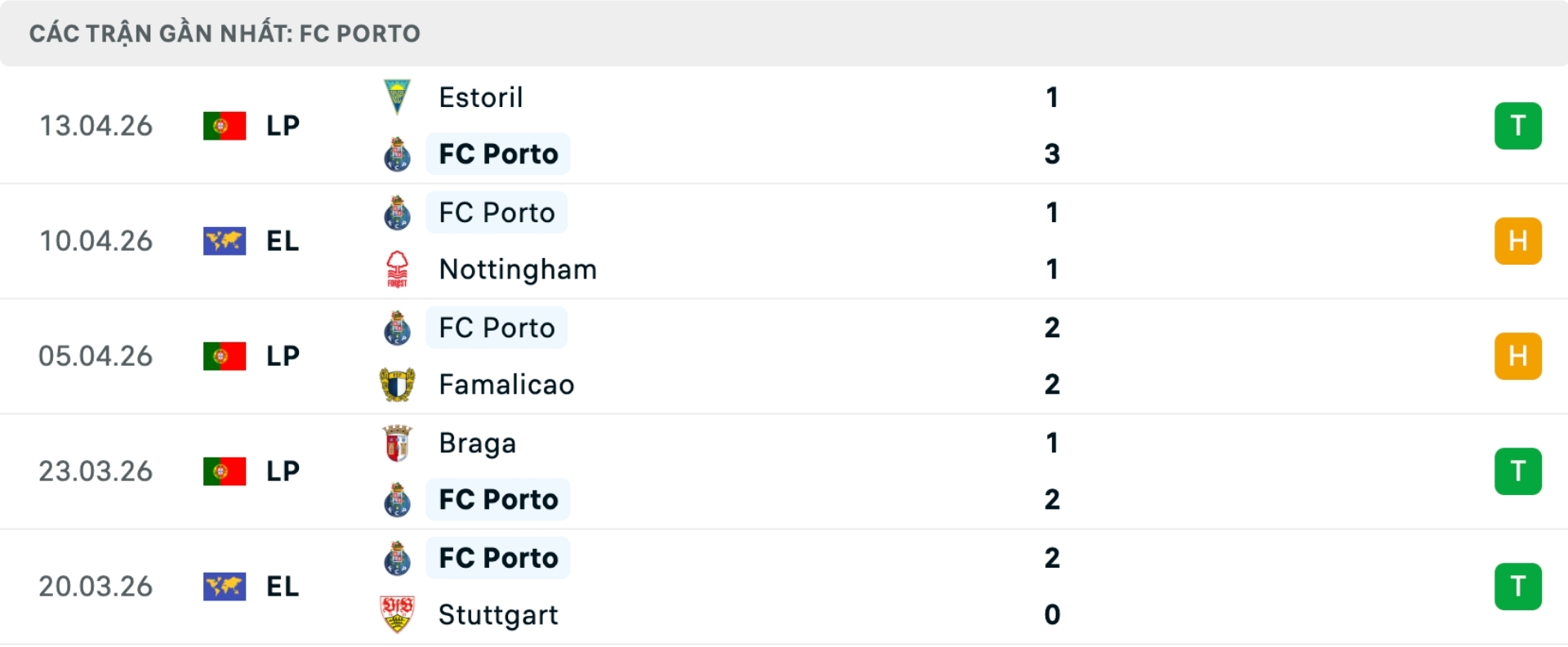Click orange H badge for Nottingham match

1517,241
